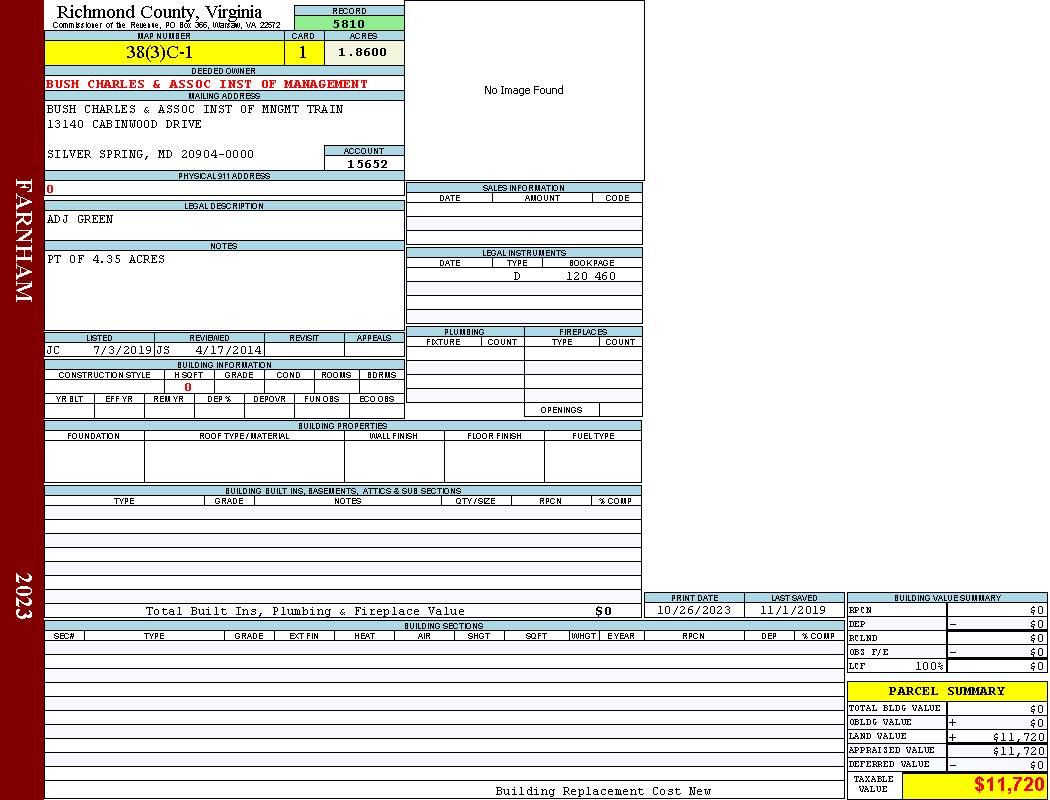The width and height of the screenshot is (1050, 800).
Task: Click the account number 15652
Action: (367, 164)
